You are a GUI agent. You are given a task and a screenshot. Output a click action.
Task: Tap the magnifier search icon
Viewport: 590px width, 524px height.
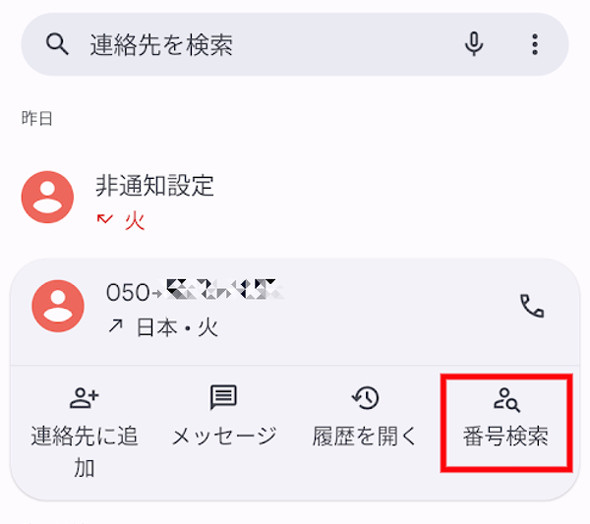pyautogui.click(x=57, y=44)
